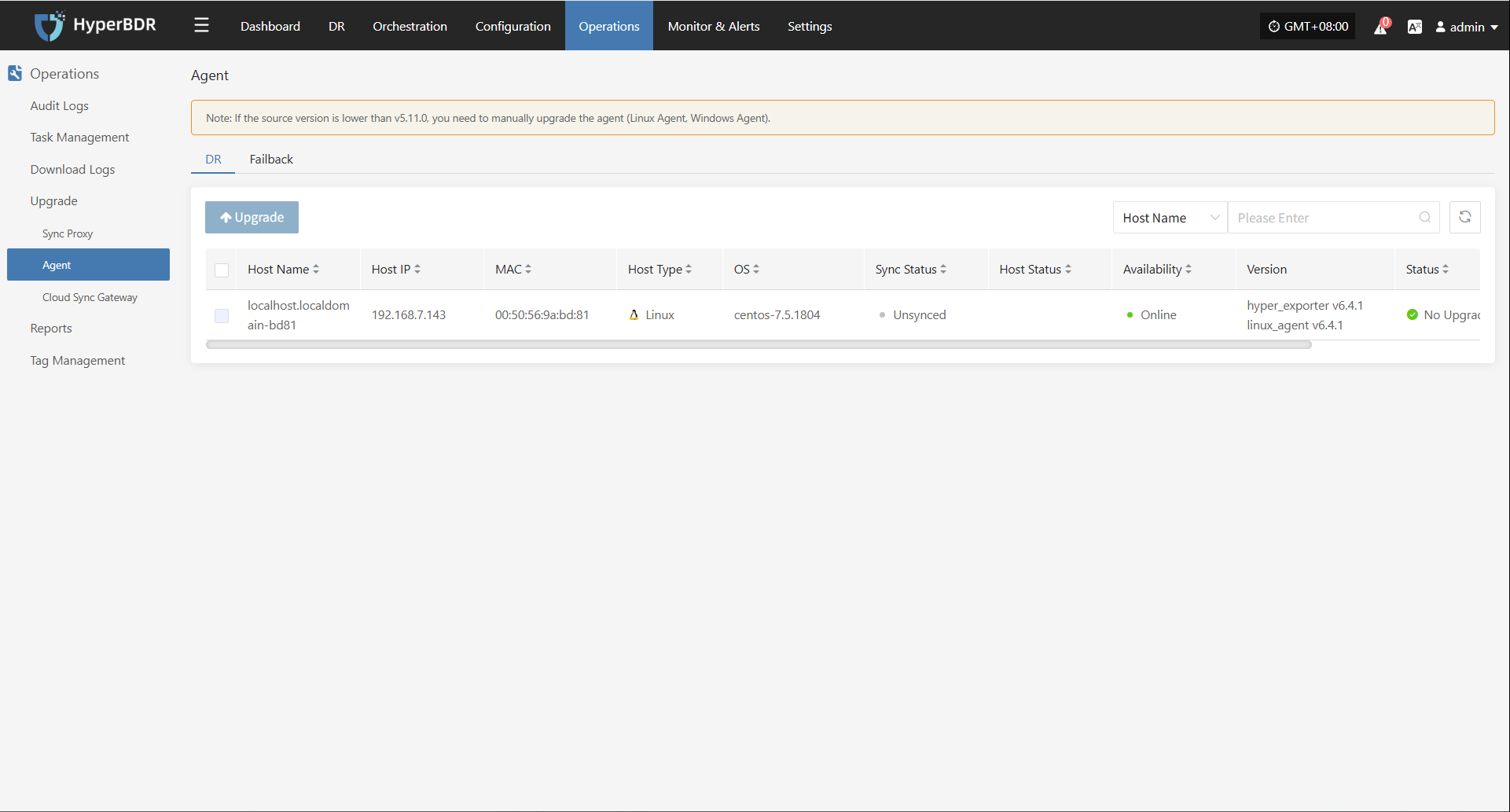1510x812 pixels.
Task: Click MAC 00:50:56:9a:bd:81
Action: click(542, 314)
